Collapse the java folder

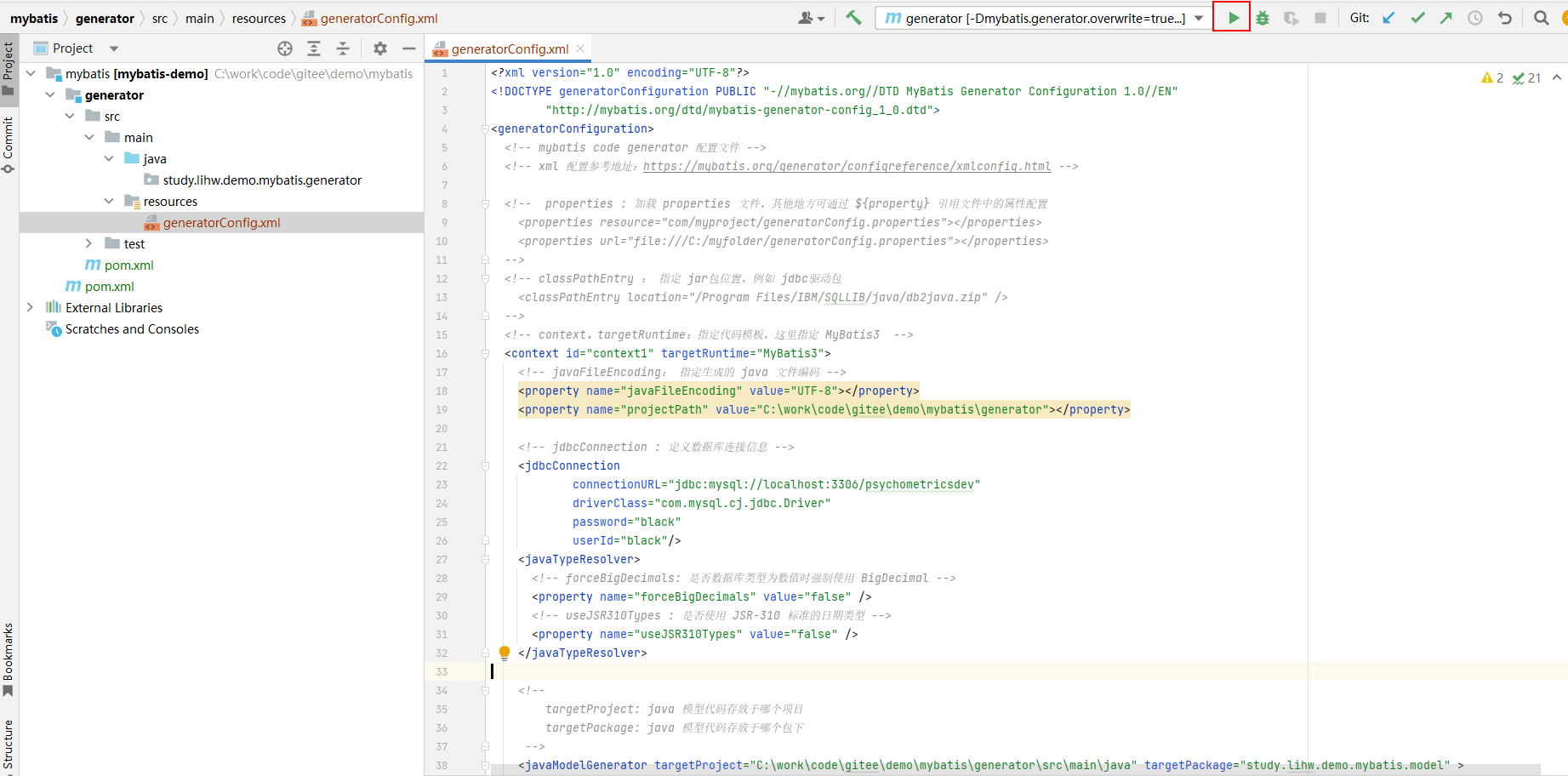click(109, 158)
